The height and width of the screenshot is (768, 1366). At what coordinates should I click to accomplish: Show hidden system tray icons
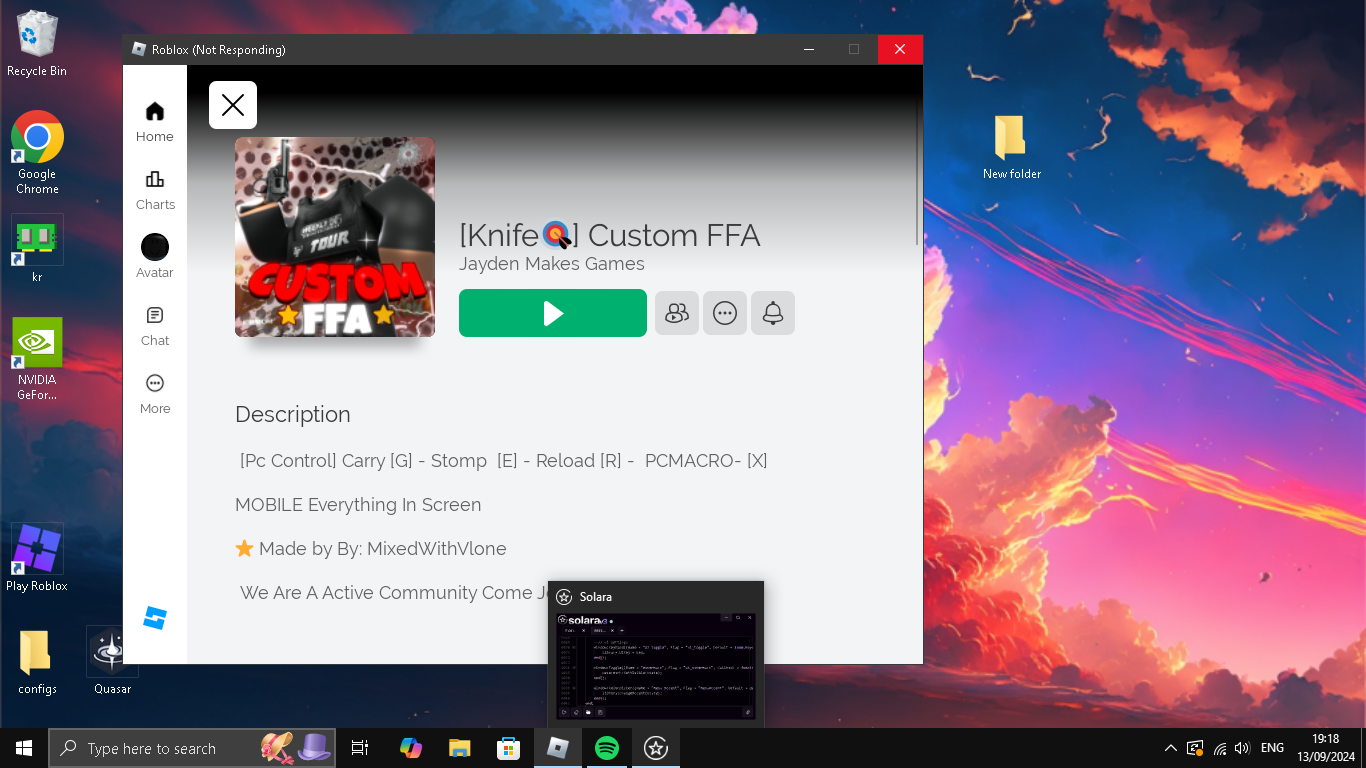click(1171, 748)
